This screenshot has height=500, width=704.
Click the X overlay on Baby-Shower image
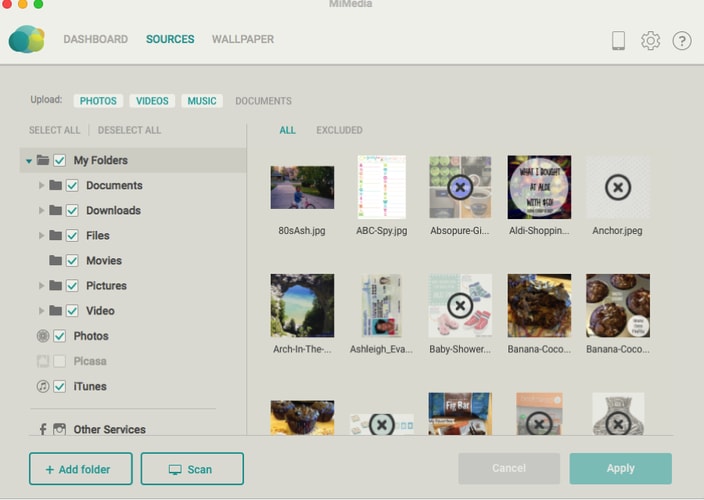(460, 306)
